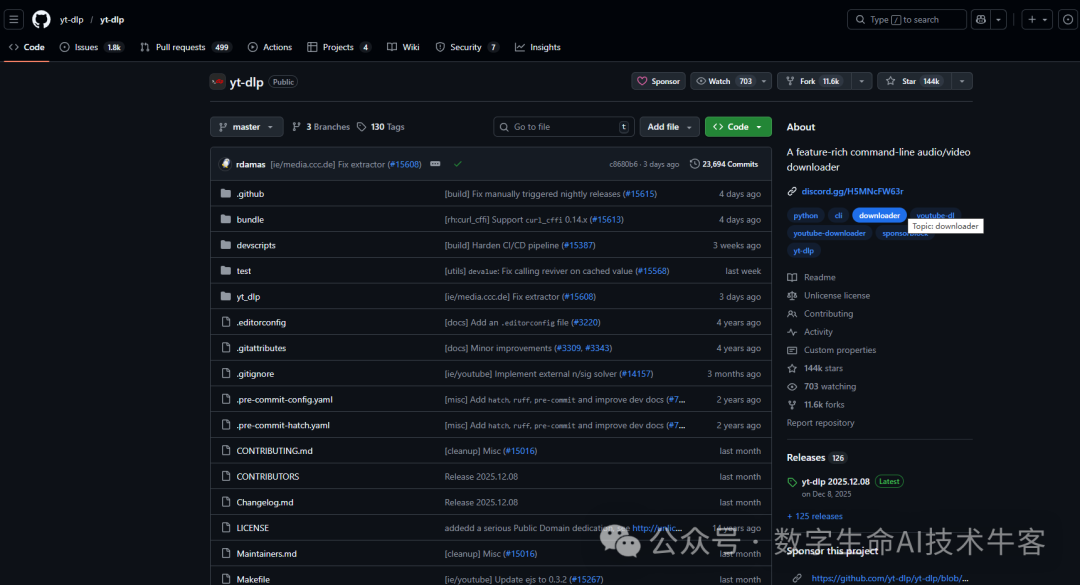
Task: Open the issues shortcut icon at the header's edge
Action: click(x=1068, y=19)
